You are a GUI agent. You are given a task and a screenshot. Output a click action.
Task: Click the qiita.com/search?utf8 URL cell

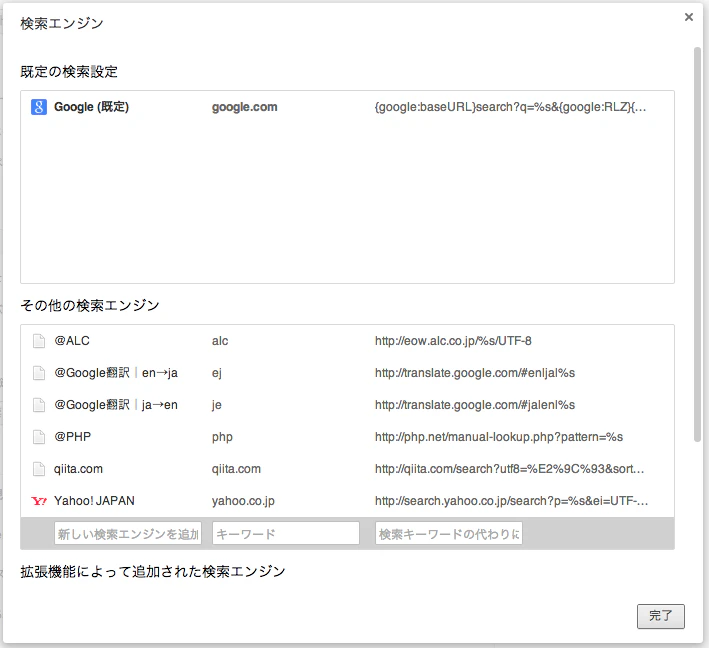(x=510, y=469)
